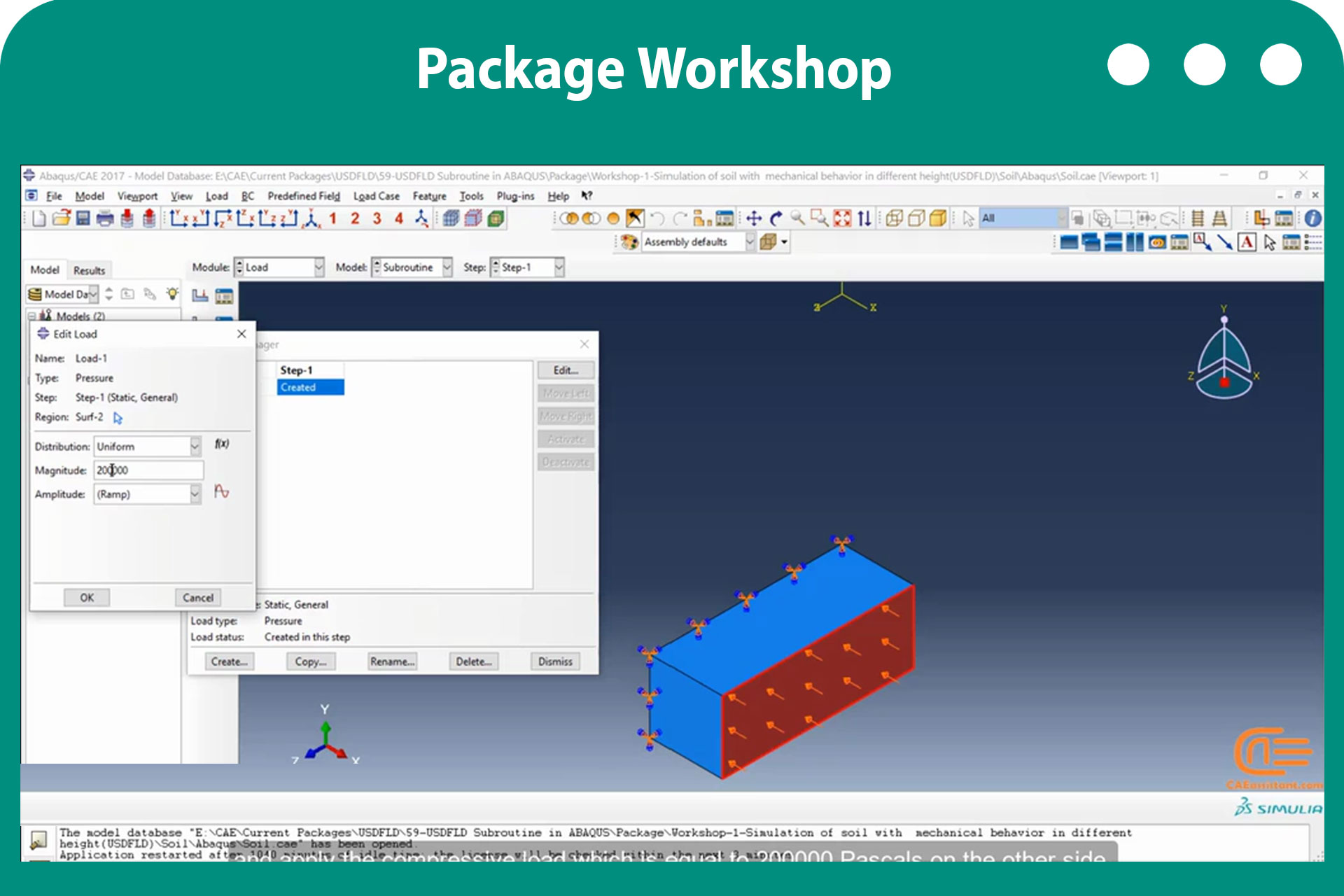Open the Load Manager toolbox icon
Image resolution: width=1344 pixels, height=896 pixels.
[224, 296]
